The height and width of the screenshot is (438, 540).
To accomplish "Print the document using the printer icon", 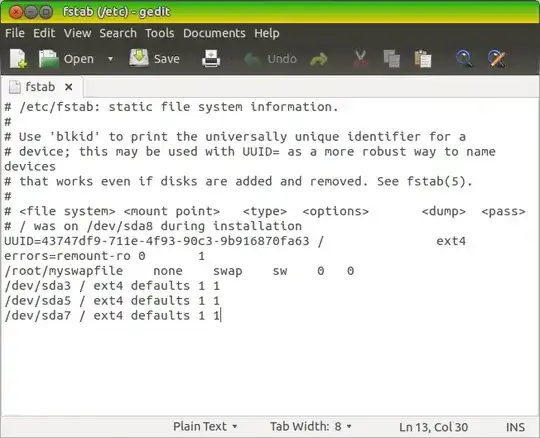I will pyautogui.click(x=211, y=59).
